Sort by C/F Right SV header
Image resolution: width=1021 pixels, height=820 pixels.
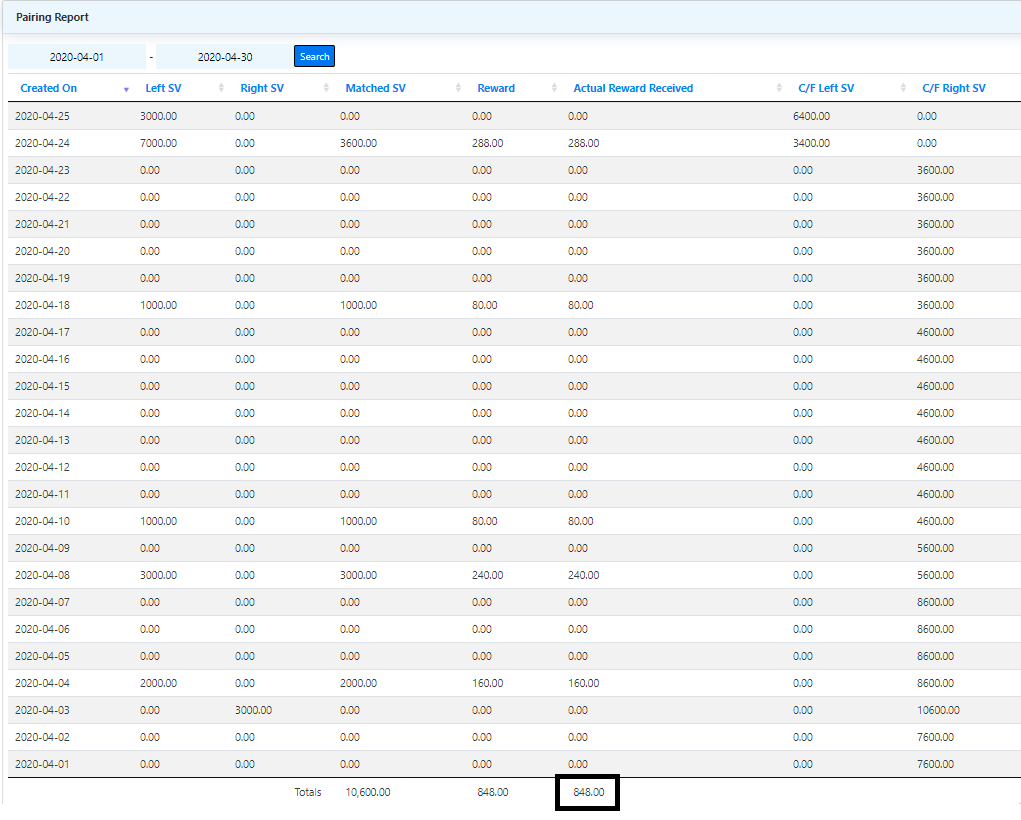point(954,88)
